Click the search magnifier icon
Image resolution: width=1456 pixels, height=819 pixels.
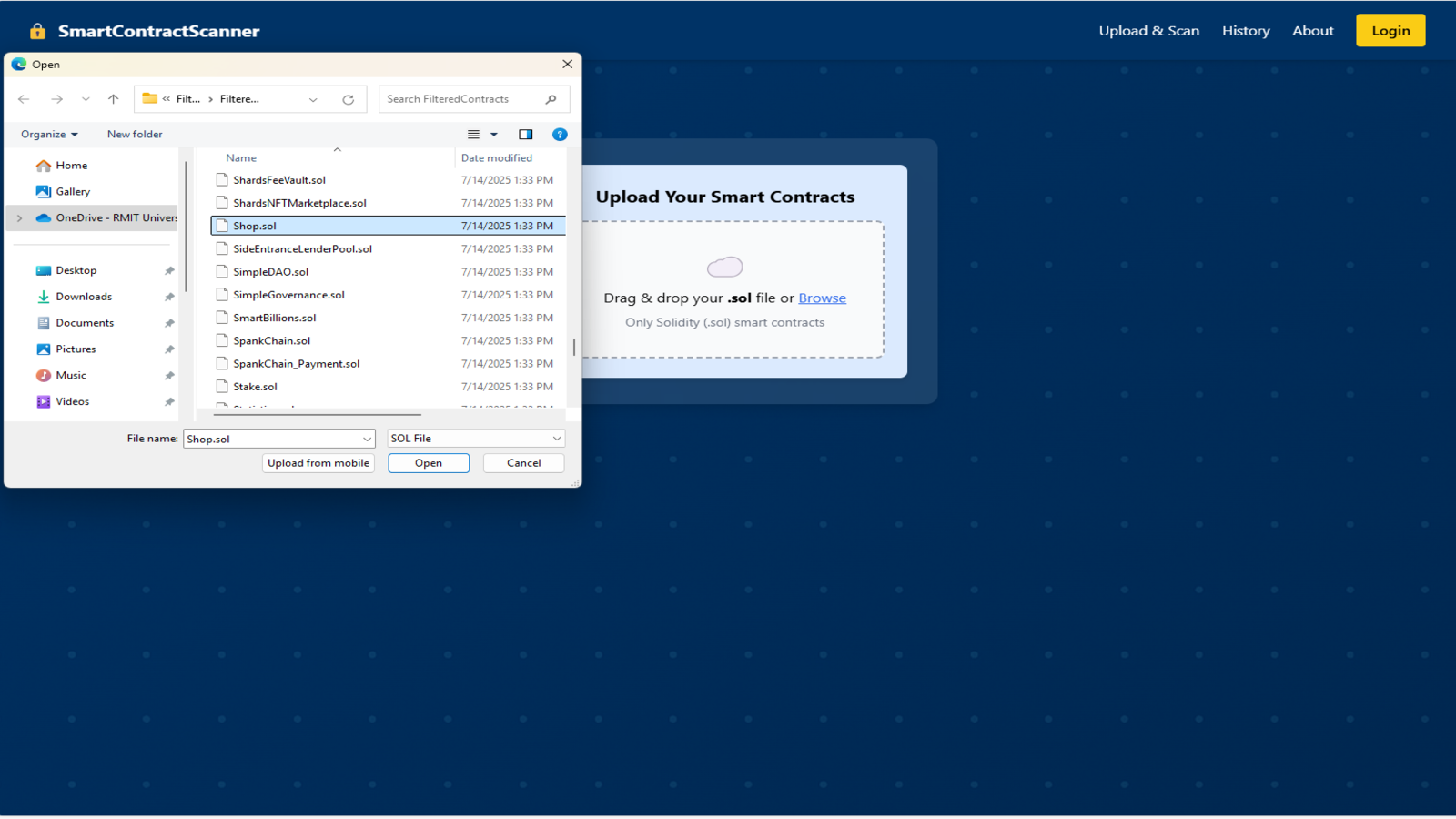pos(551,99)
